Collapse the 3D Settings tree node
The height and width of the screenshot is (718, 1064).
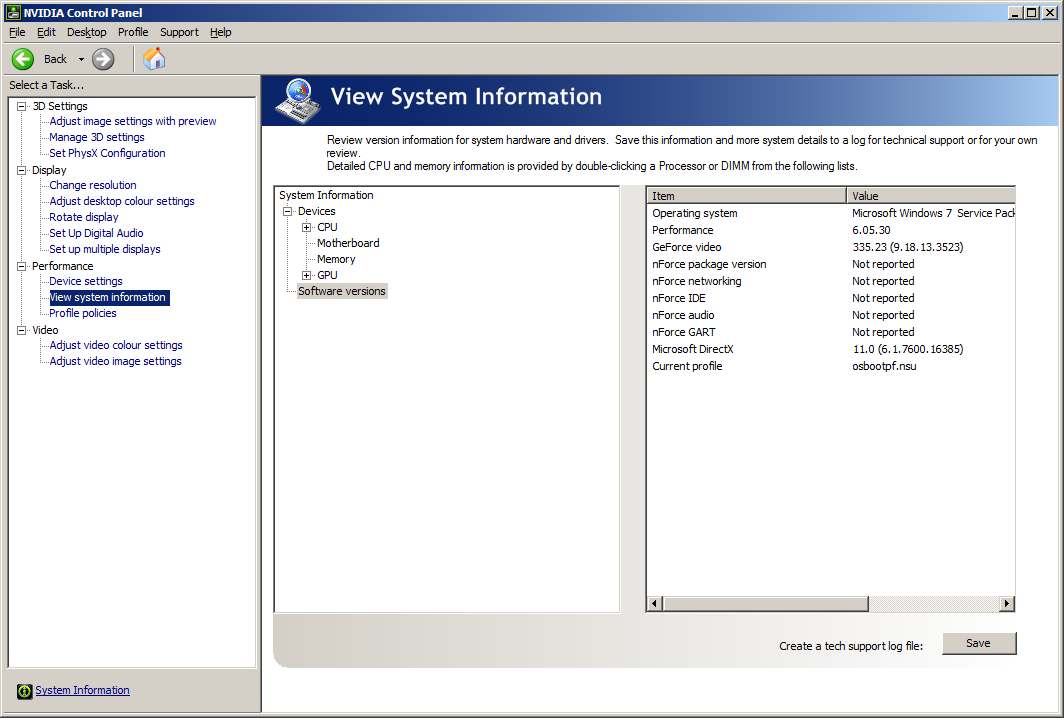pyautogui.click(x=22, y=107)
